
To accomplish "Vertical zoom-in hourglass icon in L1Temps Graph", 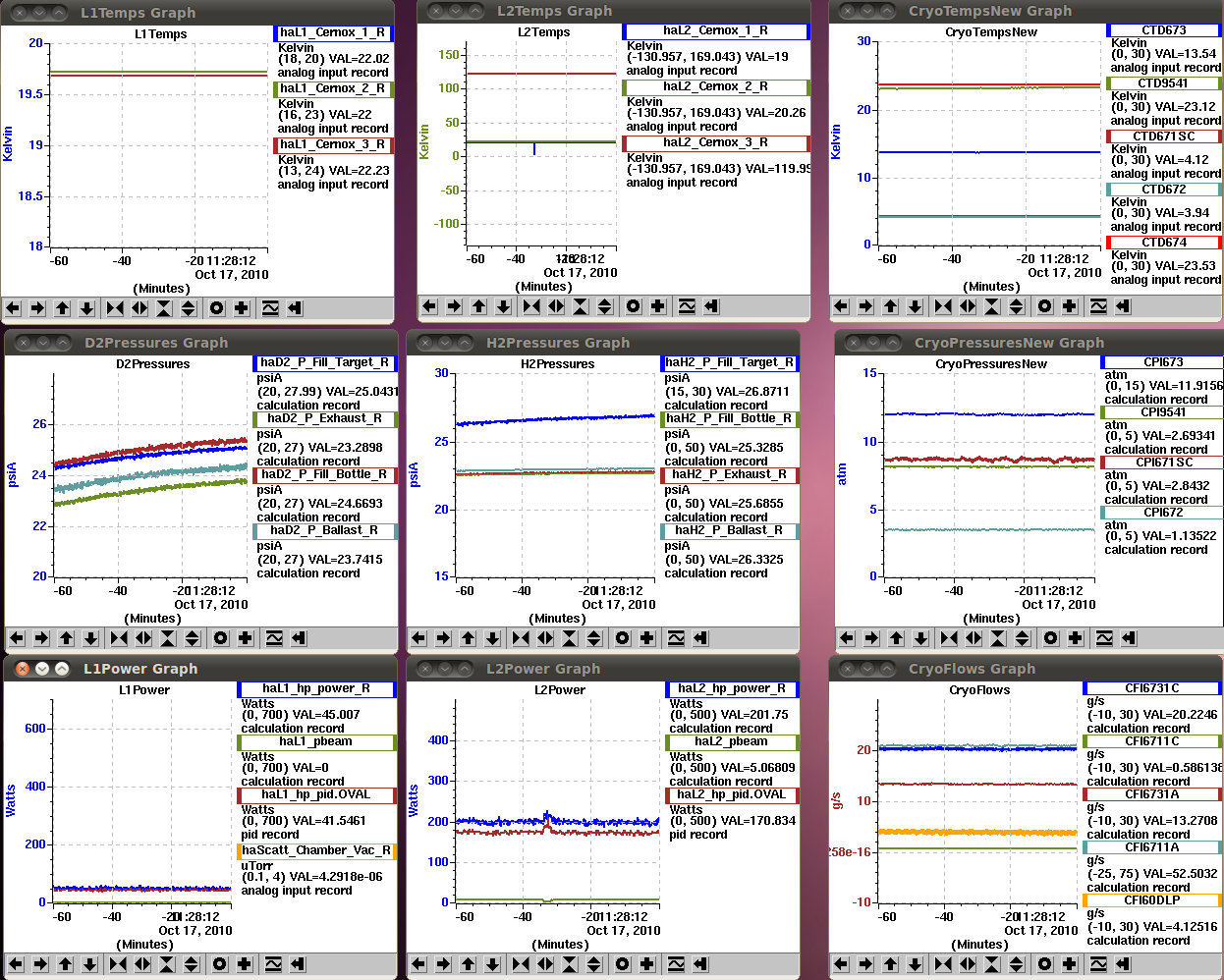I will [x=164, y=308].
